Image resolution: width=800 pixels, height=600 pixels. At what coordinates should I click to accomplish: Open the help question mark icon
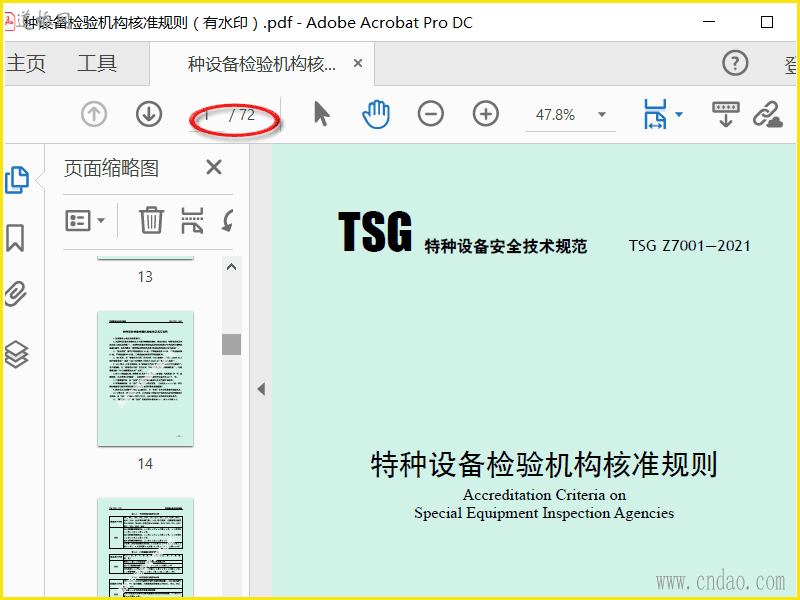[735, 63]
